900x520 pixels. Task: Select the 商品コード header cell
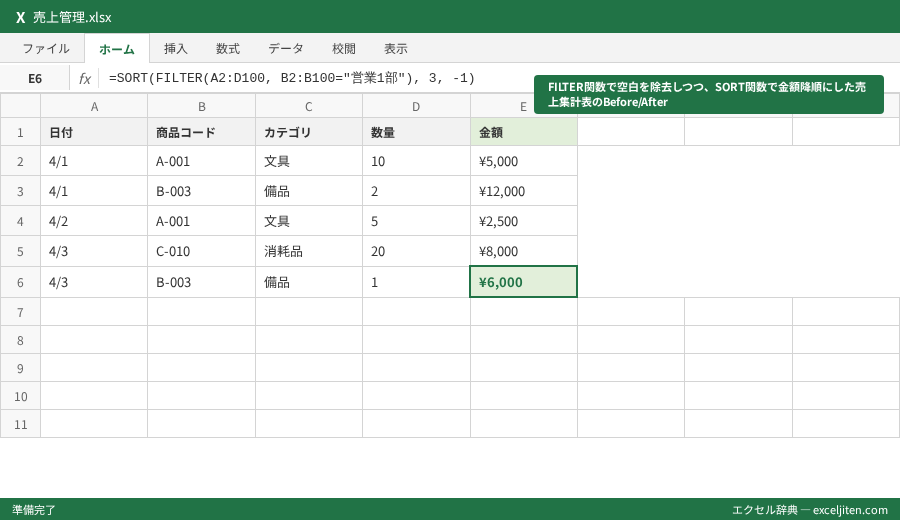201,133
